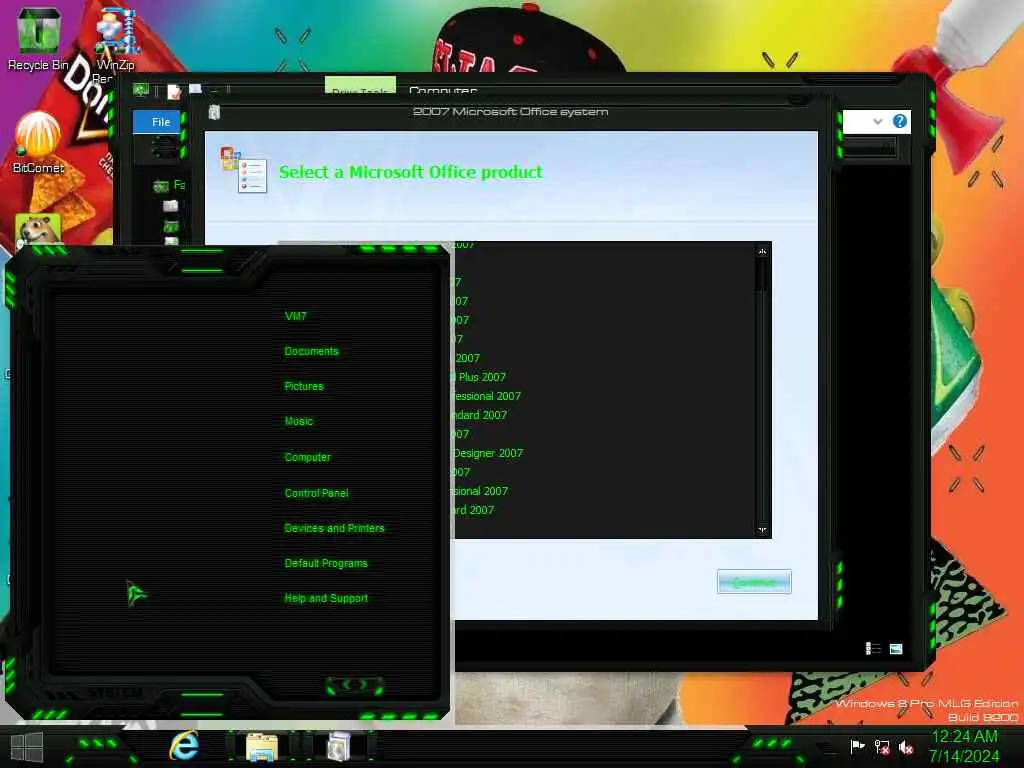
Task: Switch to details view in Computer window
Action: tap(873, 648)
